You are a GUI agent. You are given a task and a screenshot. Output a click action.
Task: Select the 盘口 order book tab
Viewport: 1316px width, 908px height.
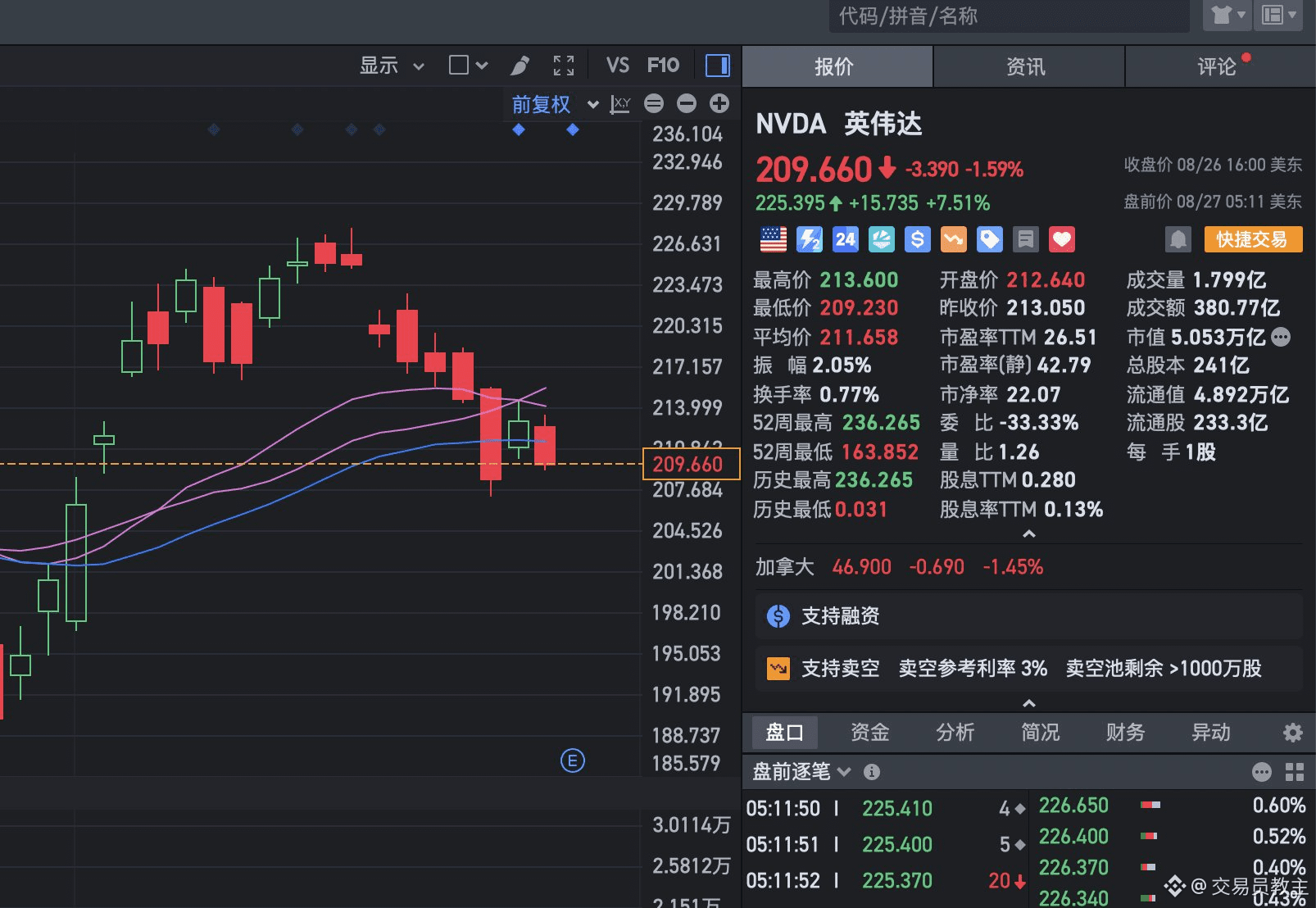click(784, 733)
